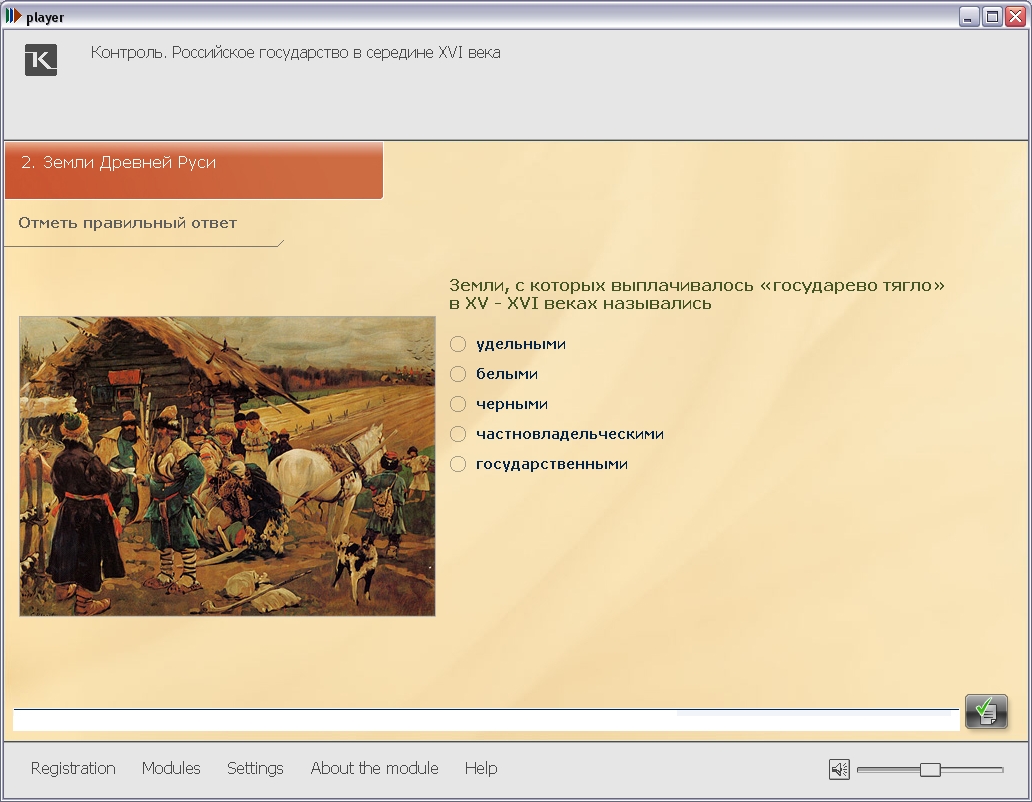Mark «черными» as the answer
The width and height of the screenshot is (1032, 802).
459,404
